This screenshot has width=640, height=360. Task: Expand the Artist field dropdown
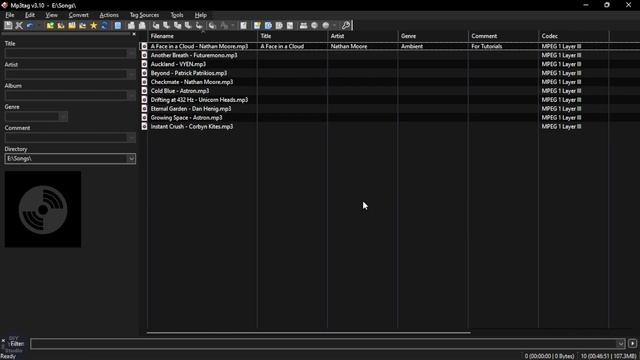point(131,74)
